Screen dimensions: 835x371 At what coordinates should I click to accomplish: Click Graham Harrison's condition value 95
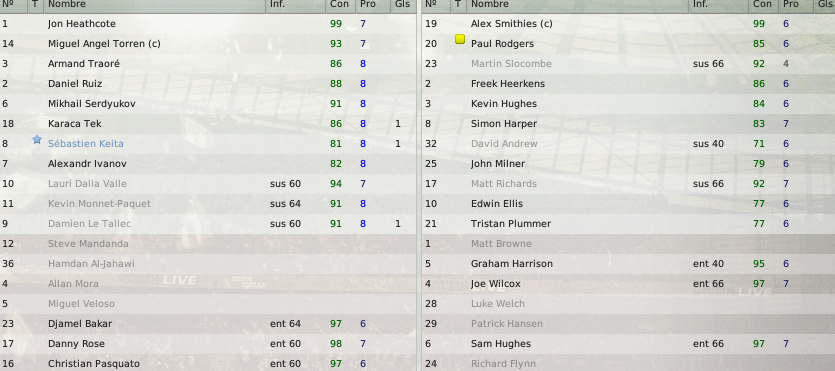click(x=759, y=264)
